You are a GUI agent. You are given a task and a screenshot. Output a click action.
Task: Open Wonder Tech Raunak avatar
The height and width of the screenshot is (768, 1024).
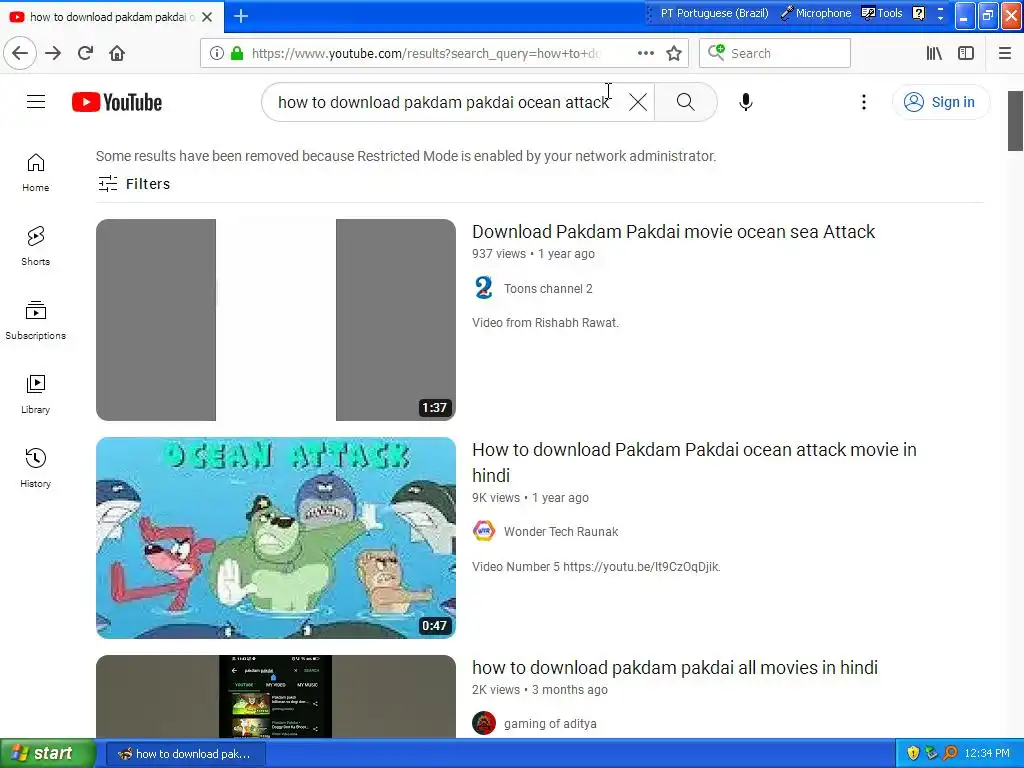pyautogui.click(x=484, y=531)
